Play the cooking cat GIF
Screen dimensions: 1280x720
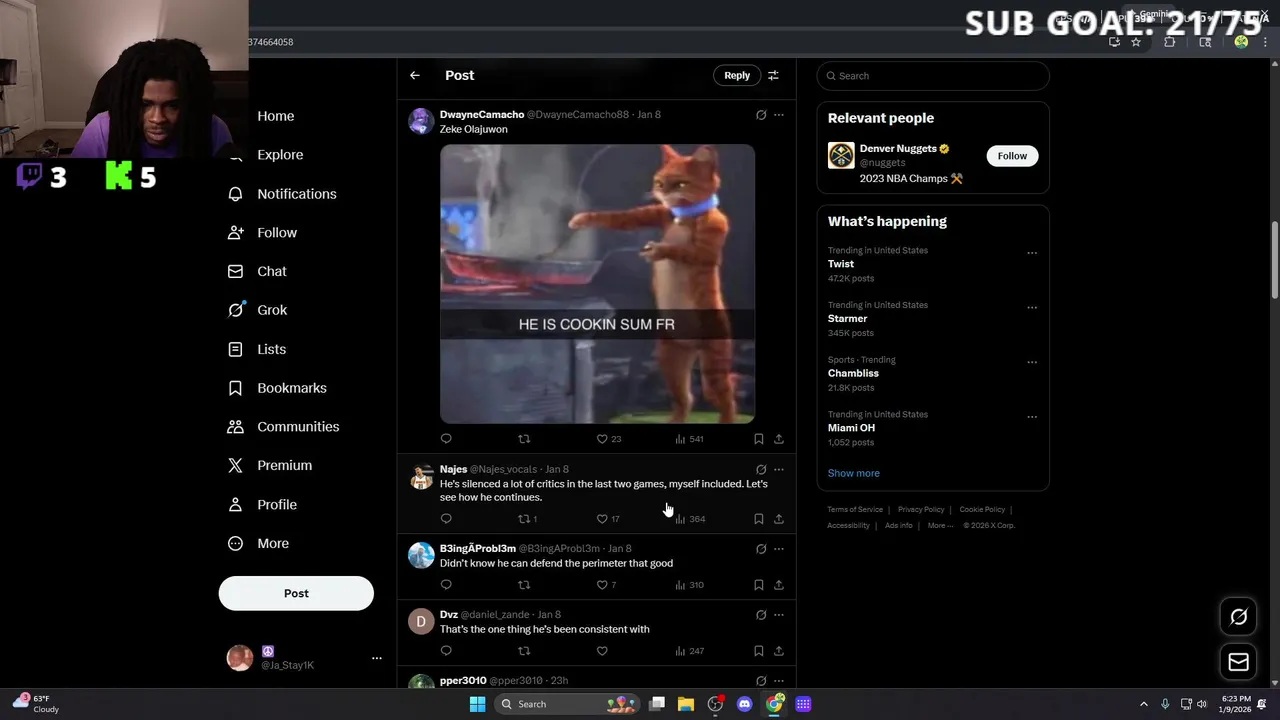[597, 284]
